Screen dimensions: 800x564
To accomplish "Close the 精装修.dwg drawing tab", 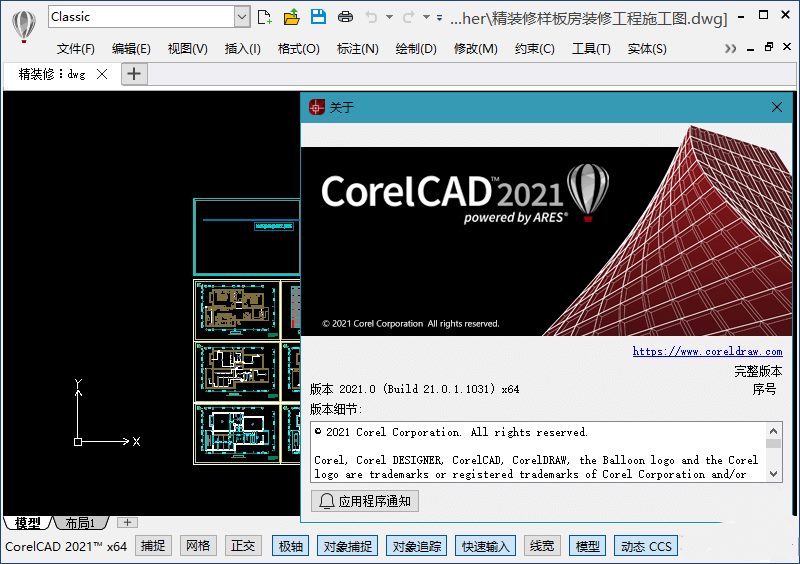I will click(x=102, y=74).
